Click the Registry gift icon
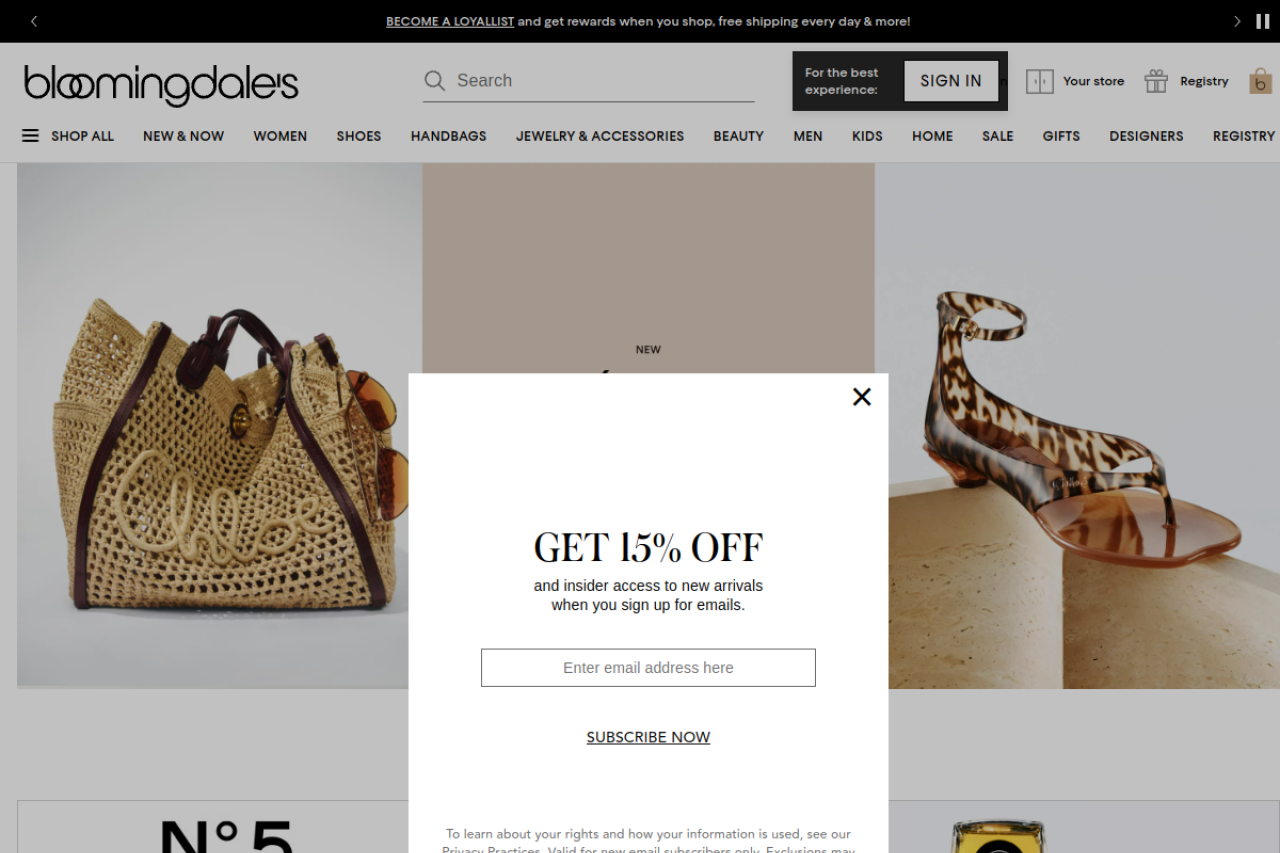Screen dimensions: 1280x853 (1156, 81)
